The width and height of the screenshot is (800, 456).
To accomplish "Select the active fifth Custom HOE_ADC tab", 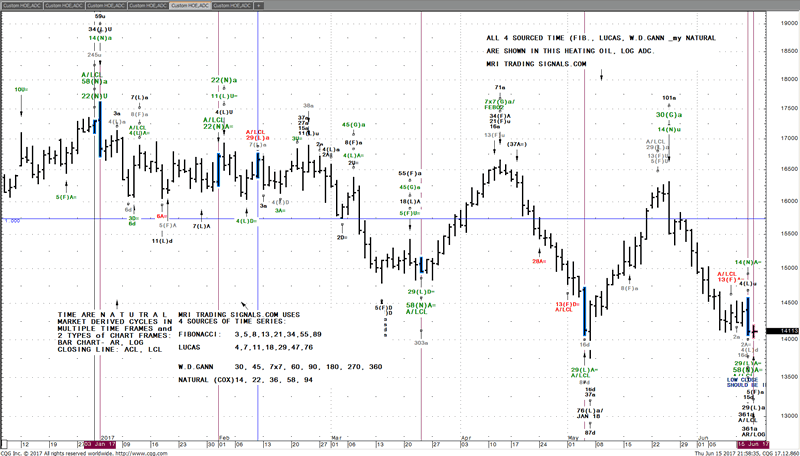I will pos(190,5).
